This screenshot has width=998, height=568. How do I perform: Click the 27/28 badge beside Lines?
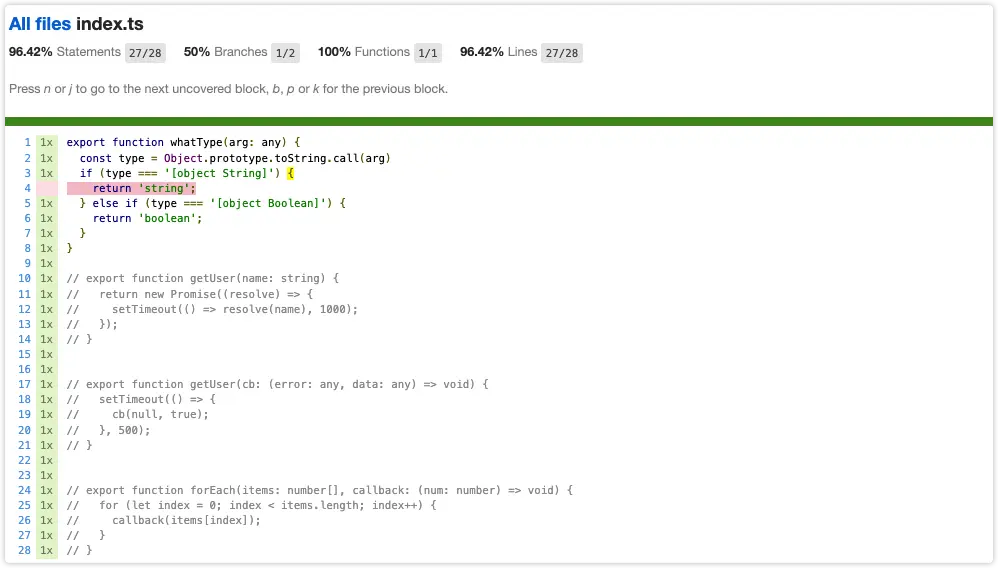pos(562,53)
